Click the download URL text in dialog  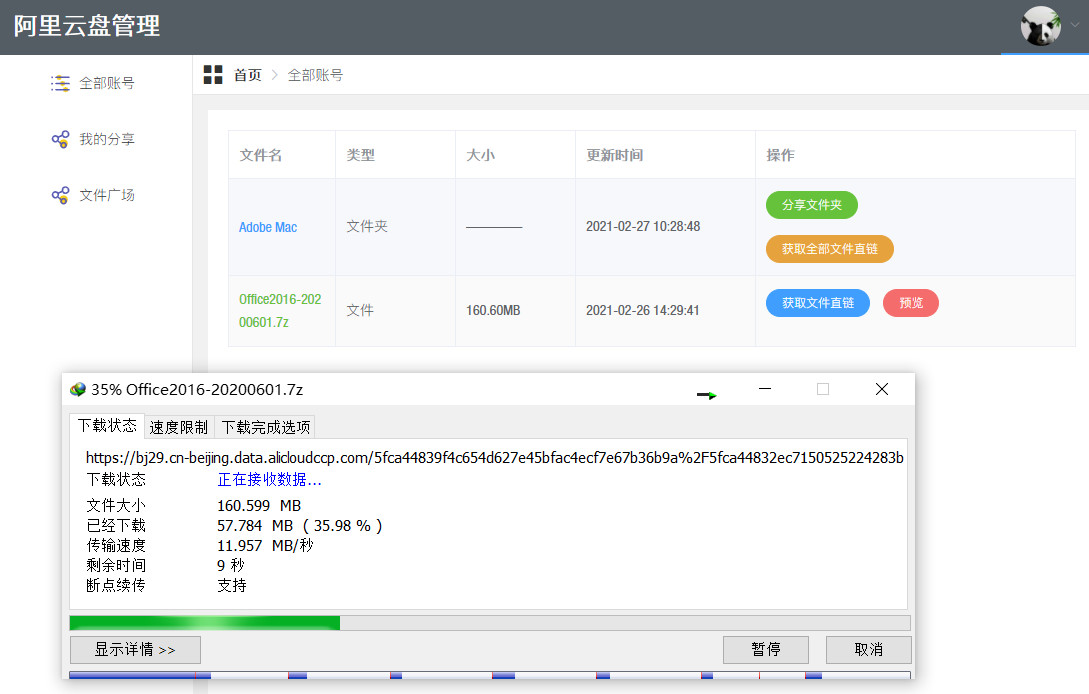[494, 457]
